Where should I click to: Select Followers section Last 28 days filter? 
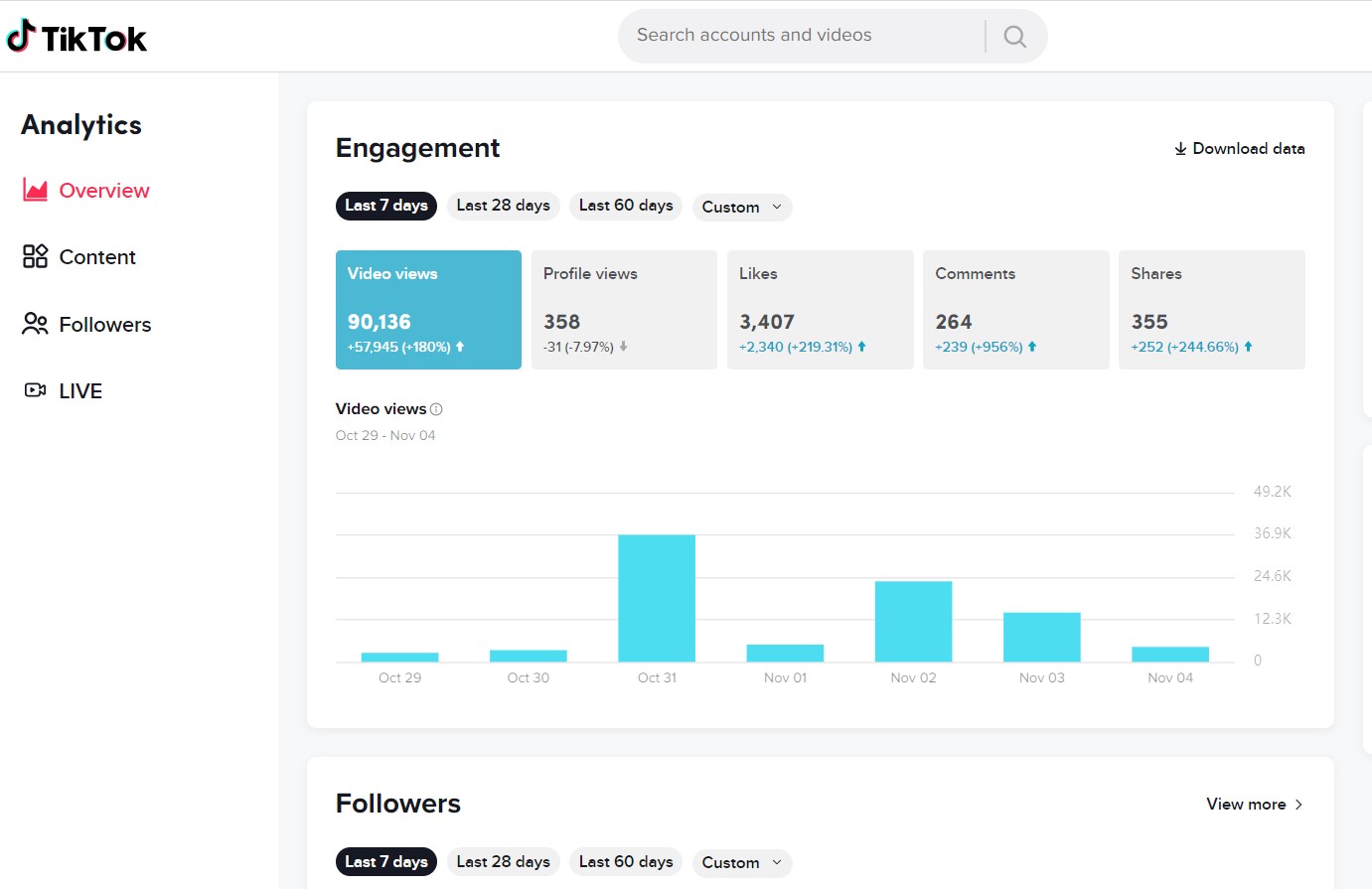point(503,862)
